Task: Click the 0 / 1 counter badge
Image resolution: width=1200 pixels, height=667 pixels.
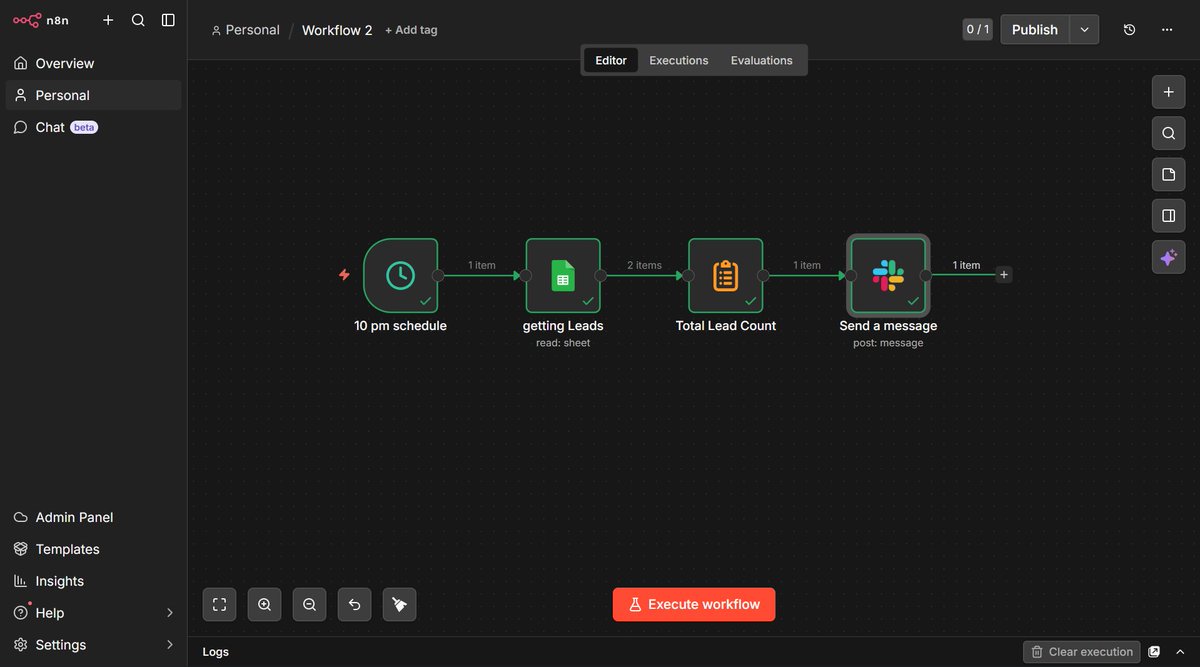Action: pyautogui.click(x=977, y=29)
